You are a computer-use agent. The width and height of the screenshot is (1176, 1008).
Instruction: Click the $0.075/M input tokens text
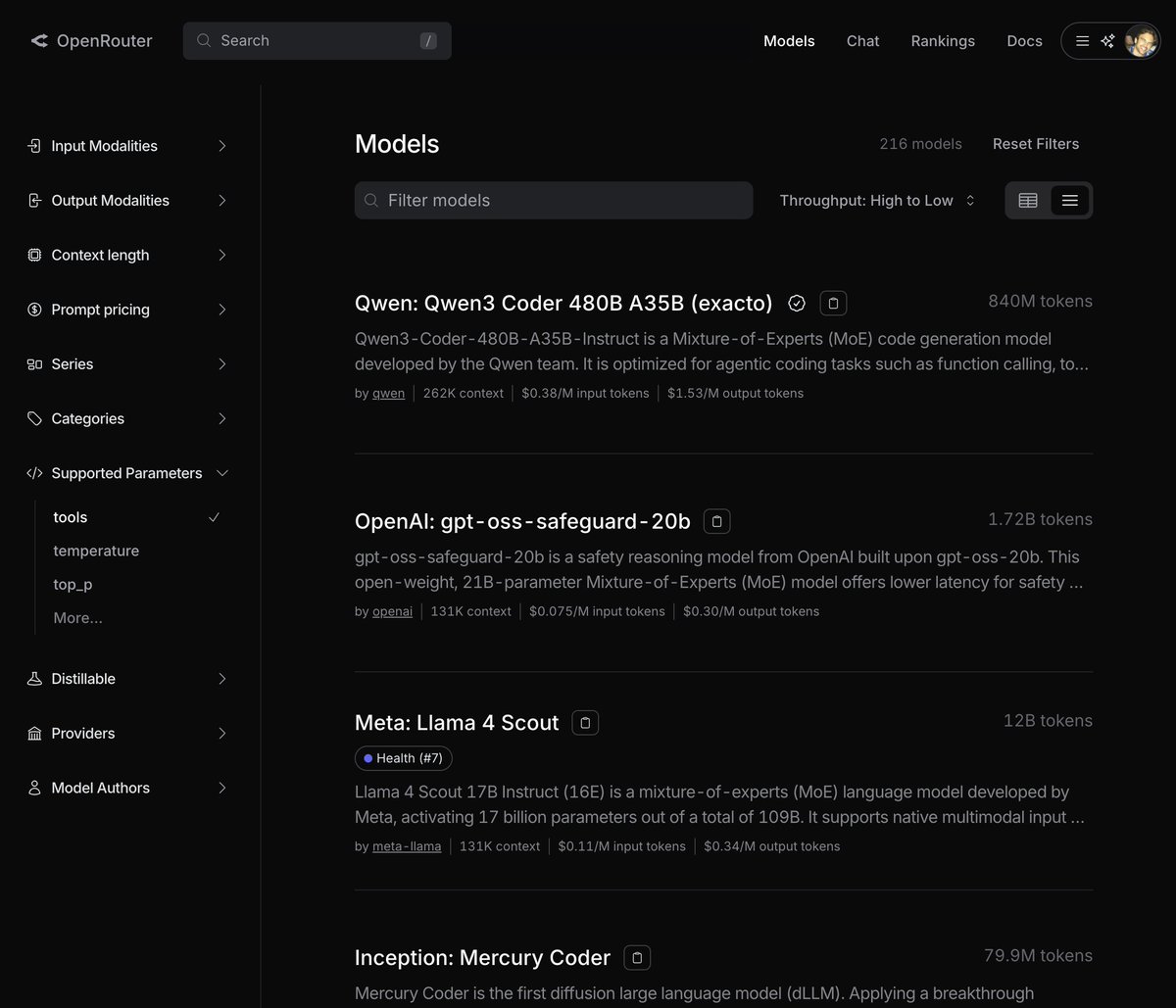[x=597, y=612]
